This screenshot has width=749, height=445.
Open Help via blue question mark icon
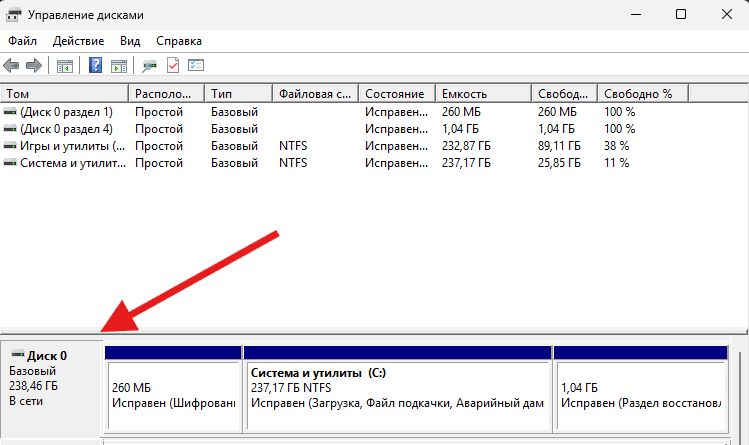[x=96, y=66]
